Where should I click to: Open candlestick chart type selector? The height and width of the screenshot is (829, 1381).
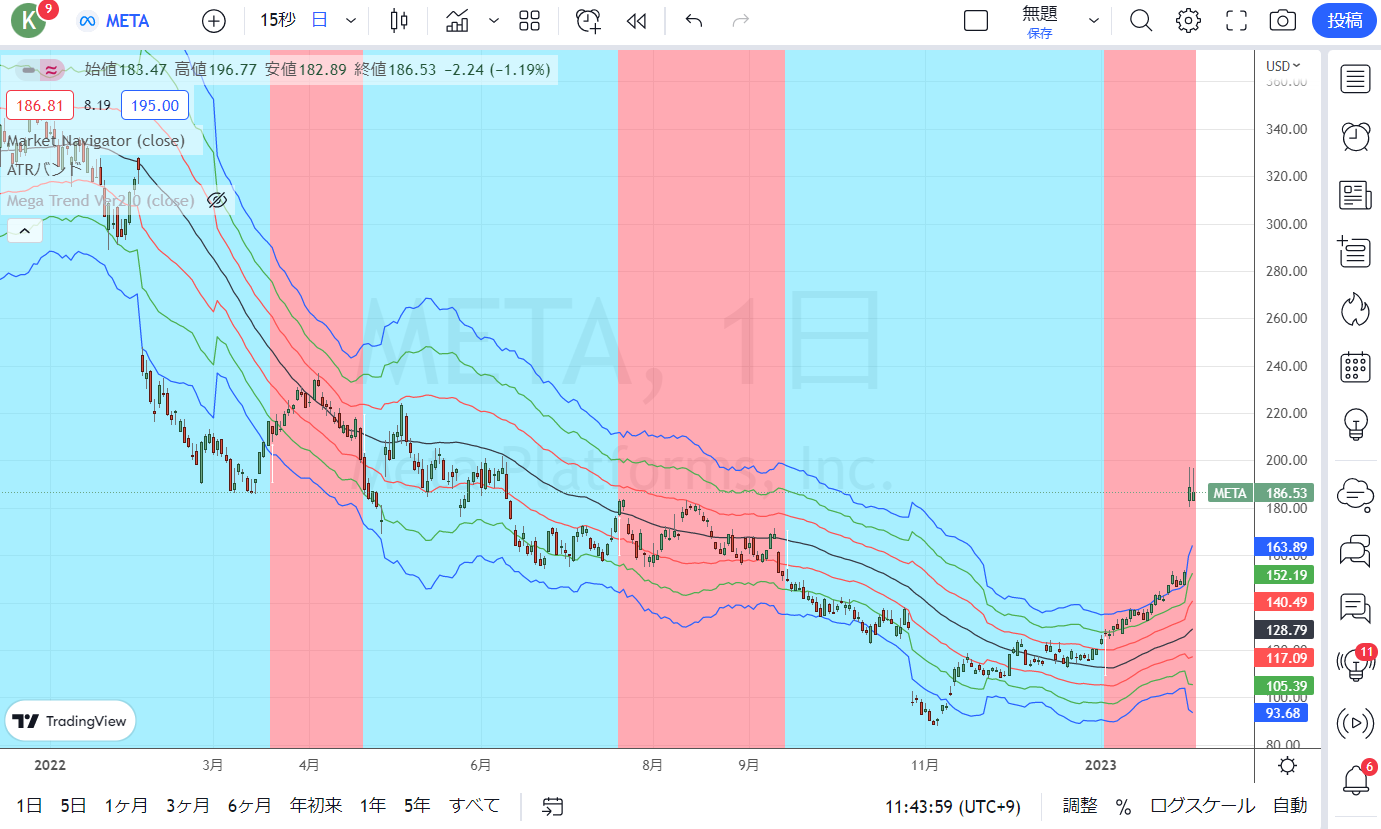[x=399, y=21]
